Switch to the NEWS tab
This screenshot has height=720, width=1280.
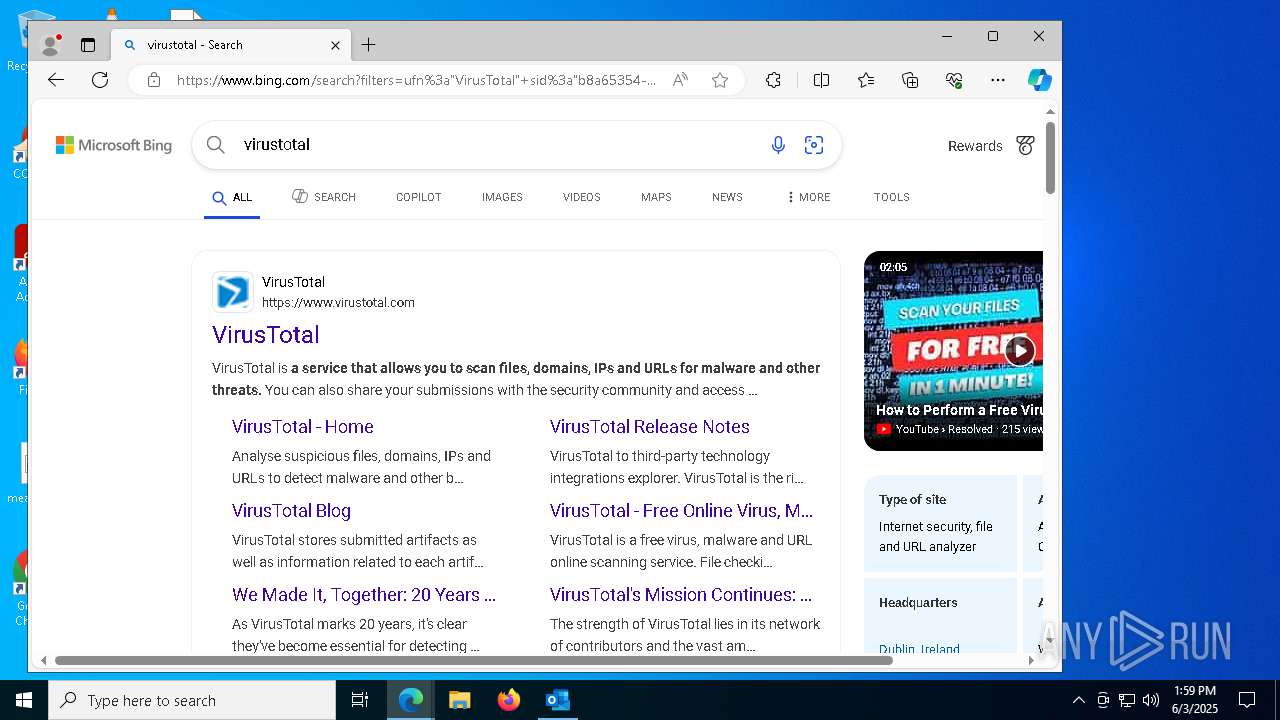click(727, 197)
